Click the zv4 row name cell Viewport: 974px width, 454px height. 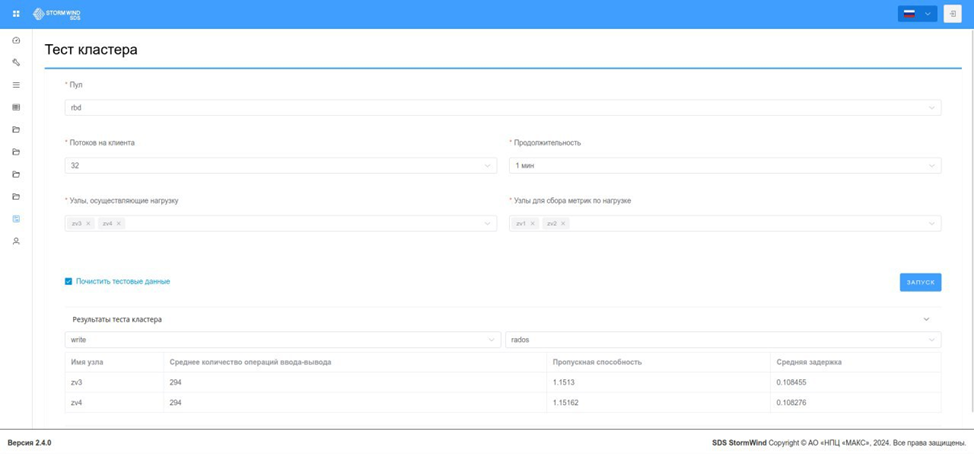point(114,402)
